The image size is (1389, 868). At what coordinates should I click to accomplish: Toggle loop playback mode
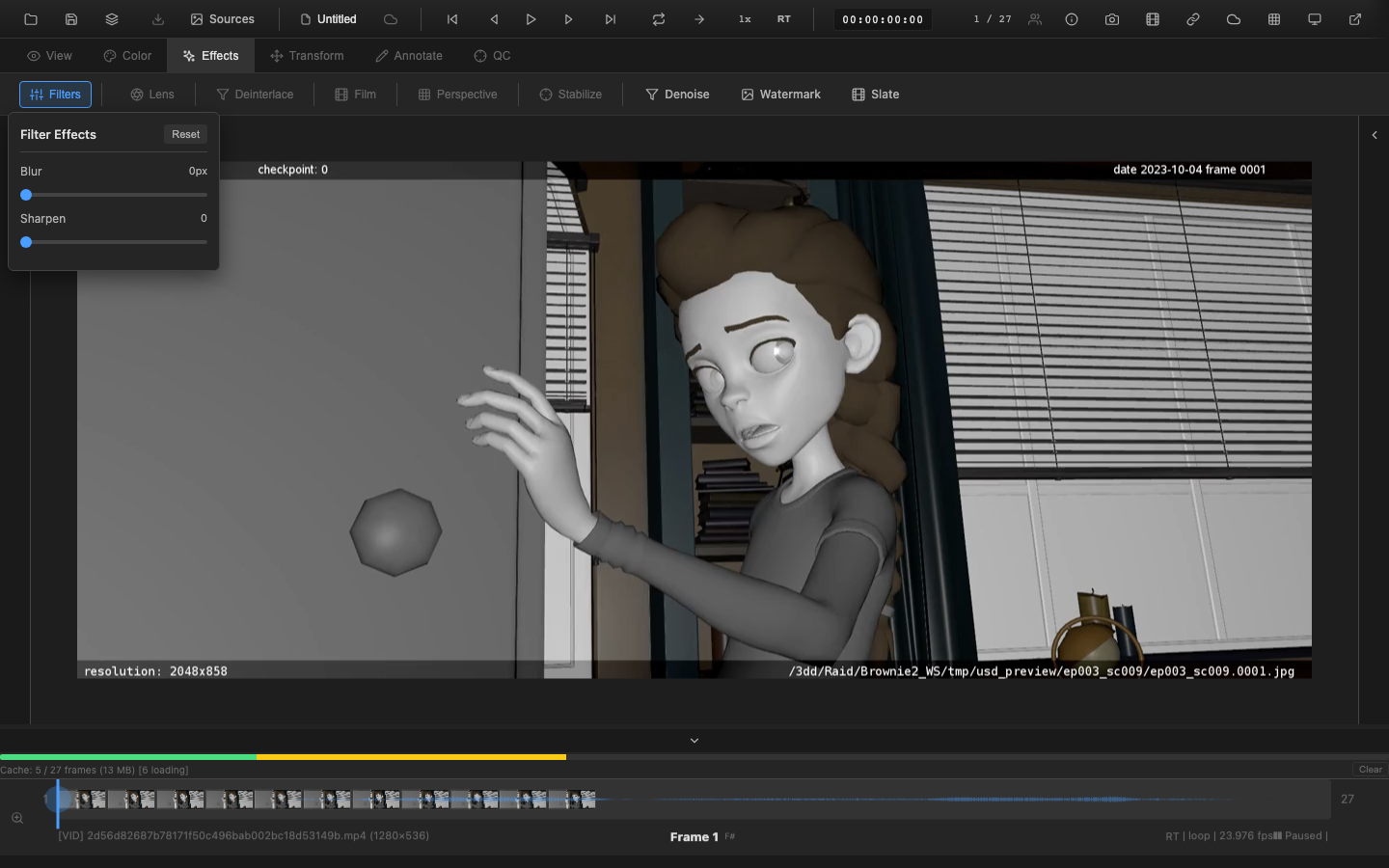click(659, 19)
